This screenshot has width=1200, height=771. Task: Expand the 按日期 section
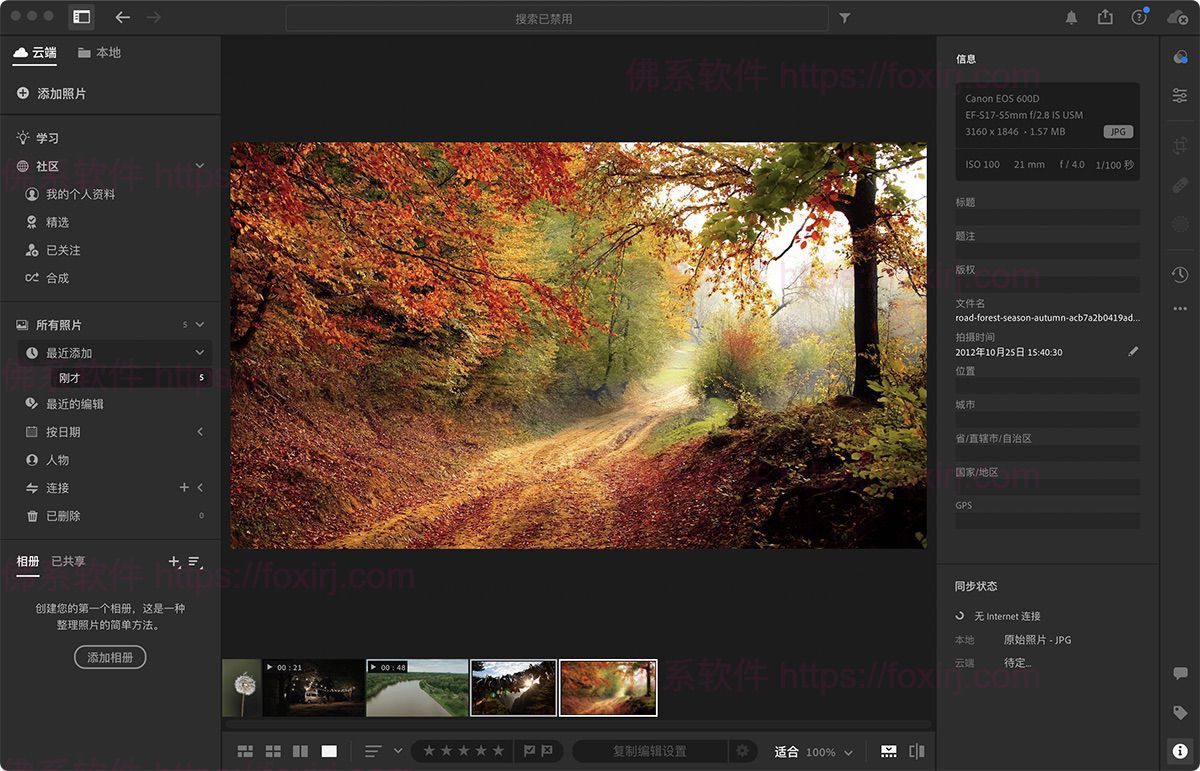tap(200, 432)
